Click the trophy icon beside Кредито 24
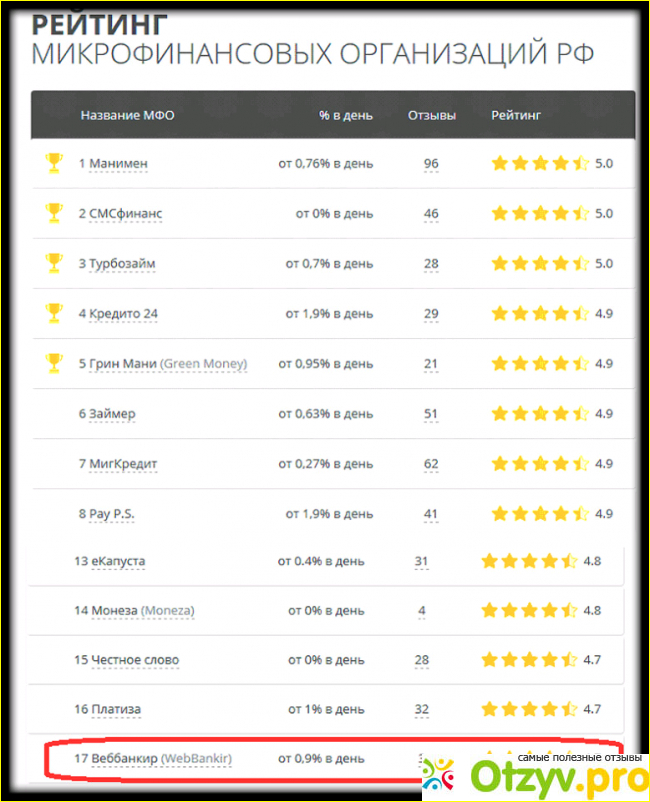 tap(54, 313)
